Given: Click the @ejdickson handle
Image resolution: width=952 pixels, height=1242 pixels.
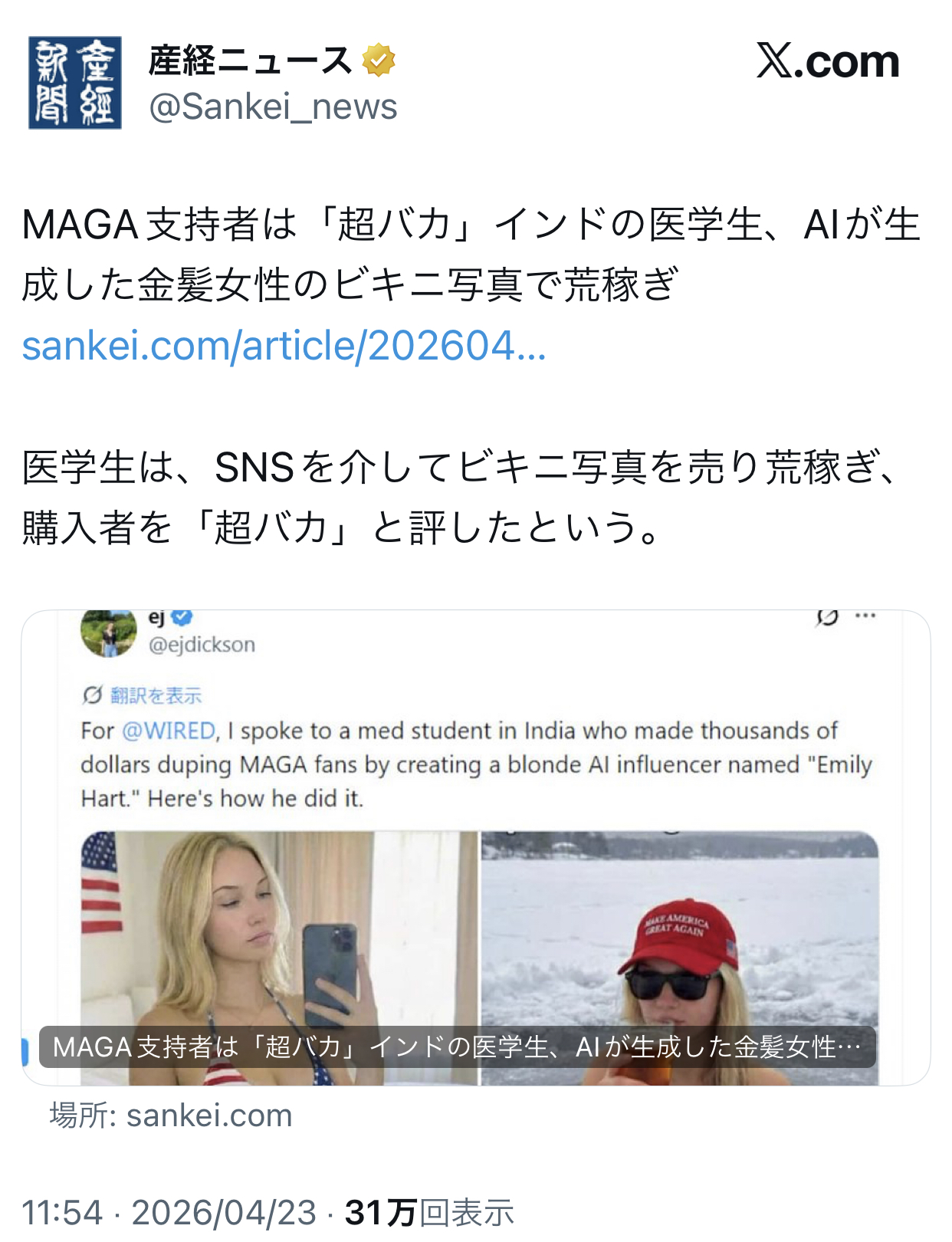Looking at the screenshot, I should click(202, 645).
